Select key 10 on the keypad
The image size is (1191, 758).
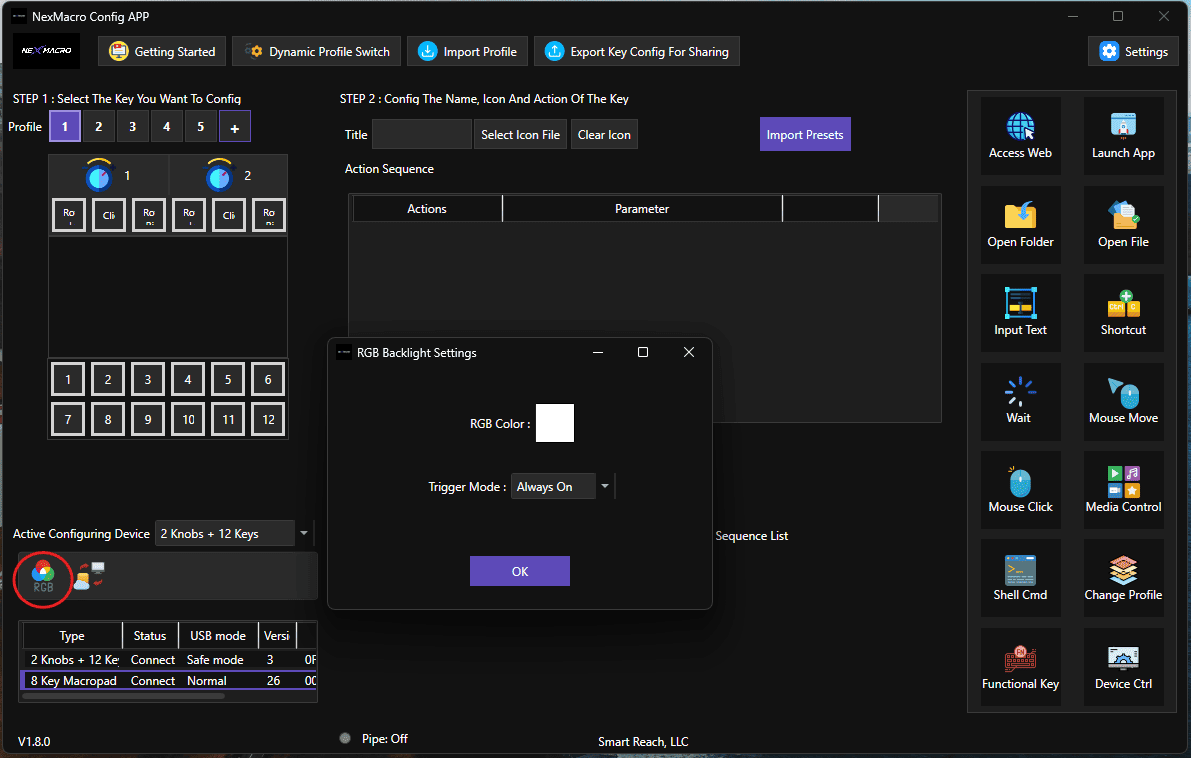(188, 419)
